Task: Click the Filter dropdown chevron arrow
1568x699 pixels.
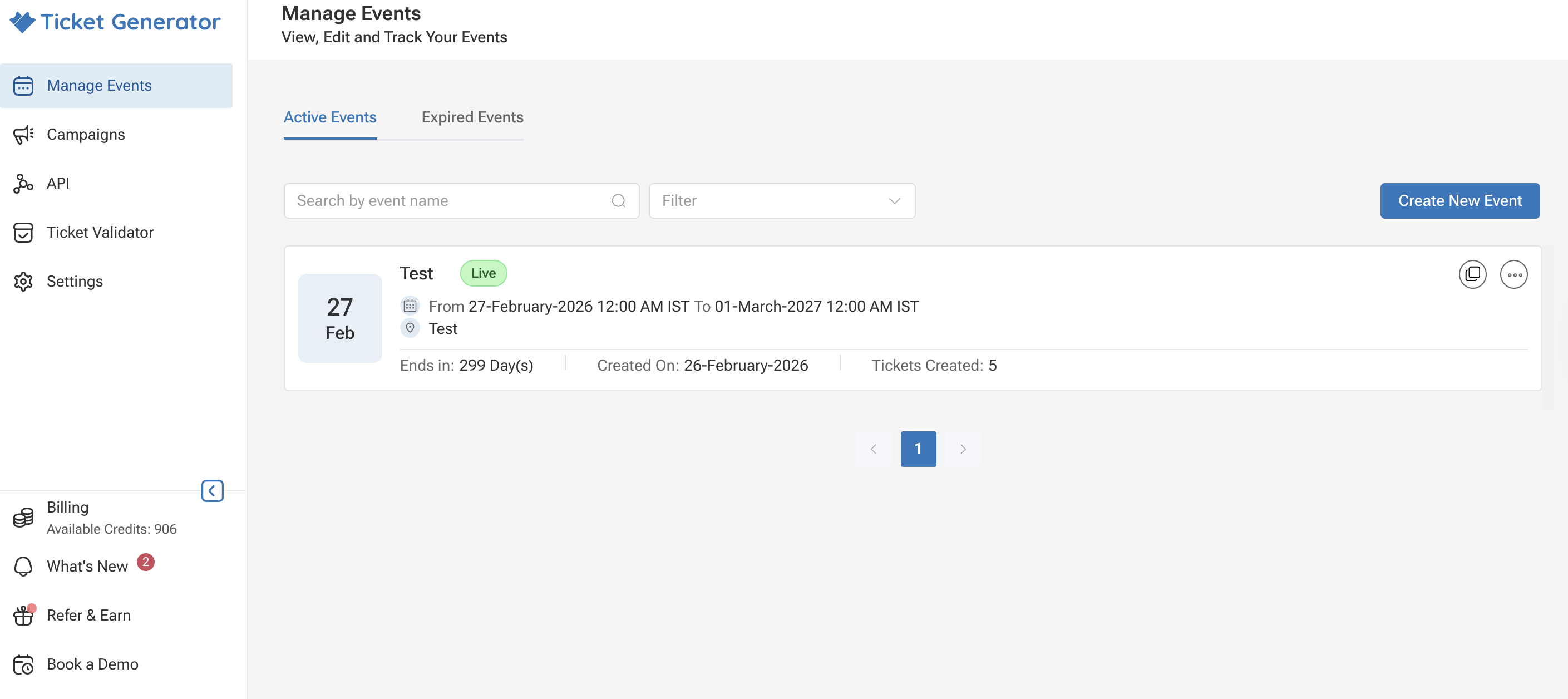Action: [894, 200]
